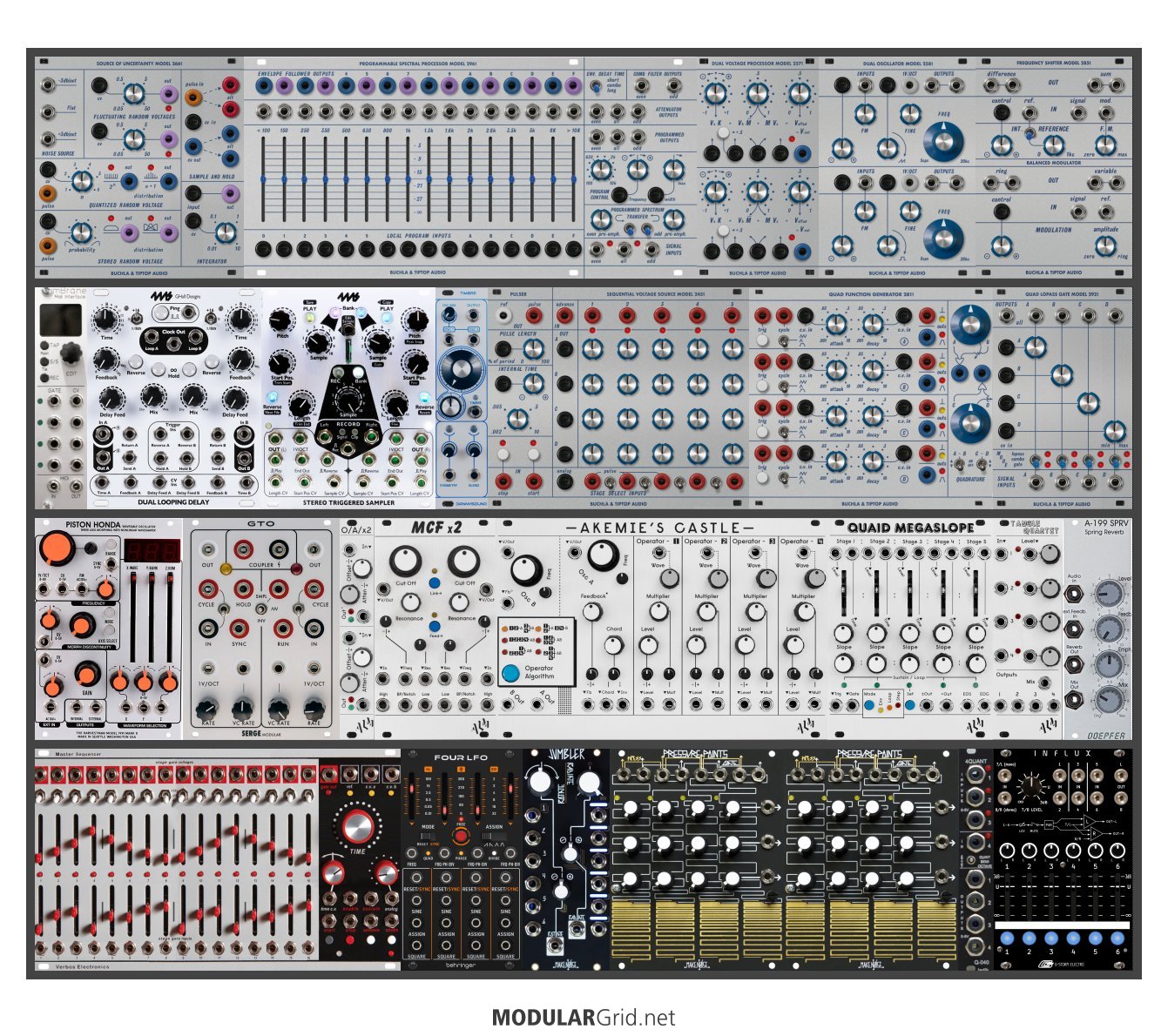The width and height of the screenshot is (1168, 1036).
Task: Click the left Cut Off knob on MCF x2
Action: click(x=406, y=562)
